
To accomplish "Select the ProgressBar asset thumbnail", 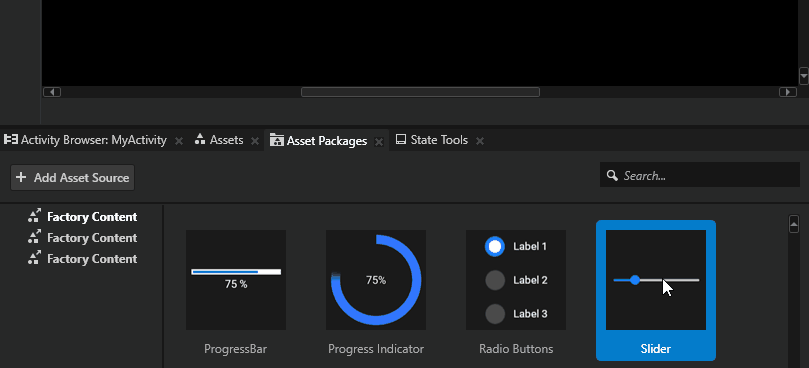I will pyautogui.click(x=236, y=280).
